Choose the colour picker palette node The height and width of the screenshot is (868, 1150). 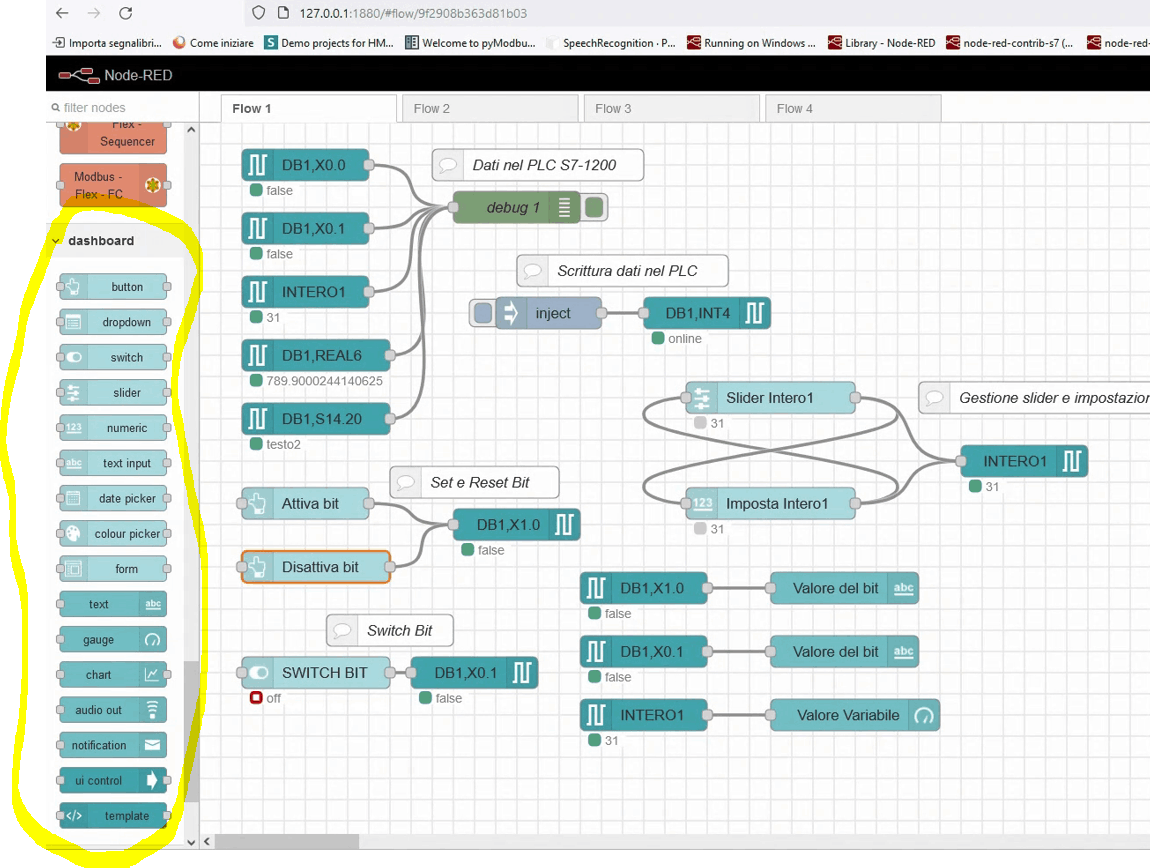click(x=113, y=533)
